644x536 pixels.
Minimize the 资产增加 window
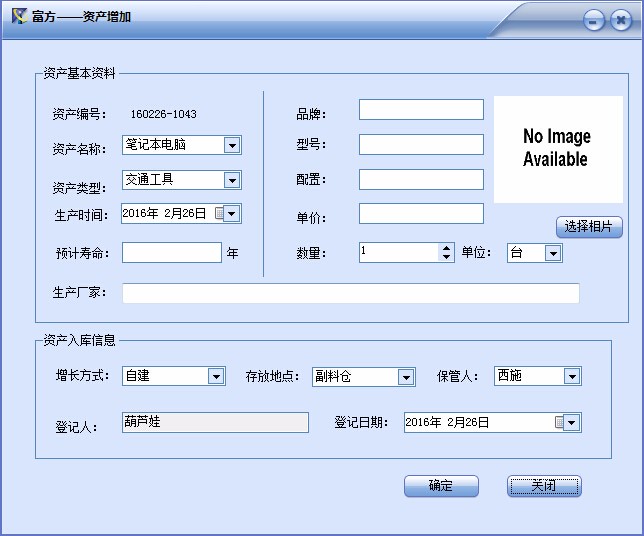pyautogui.click(x=594, y=21)
